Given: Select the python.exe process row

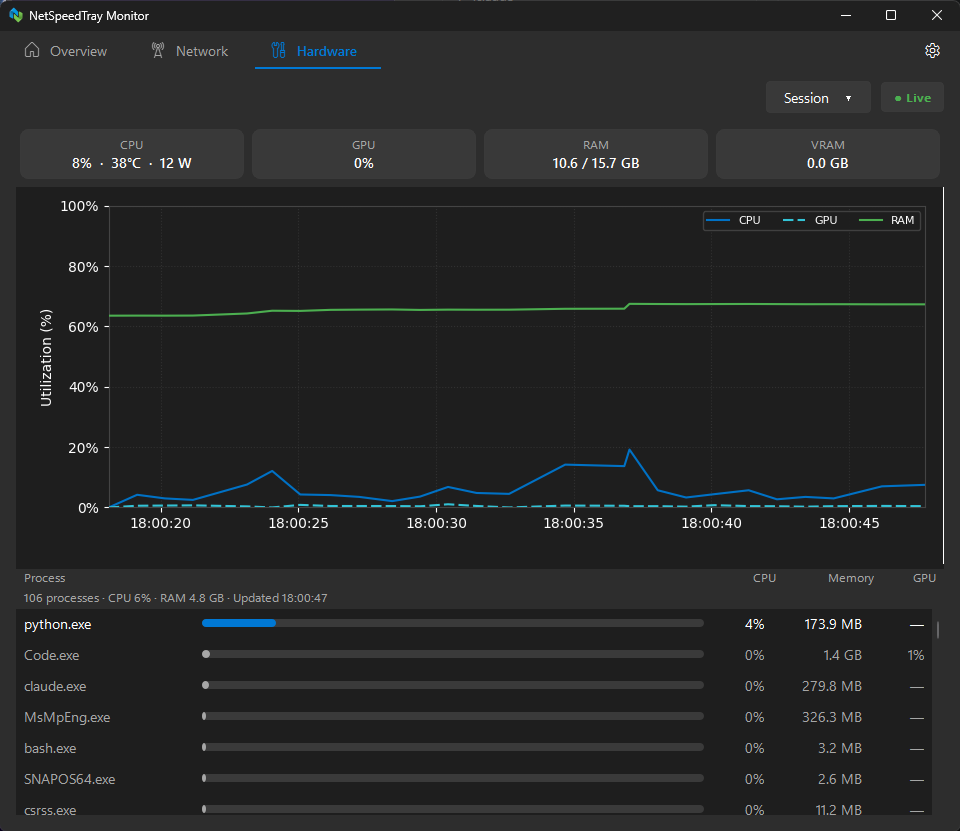Looking at the screenshot, I should (474, 624).
